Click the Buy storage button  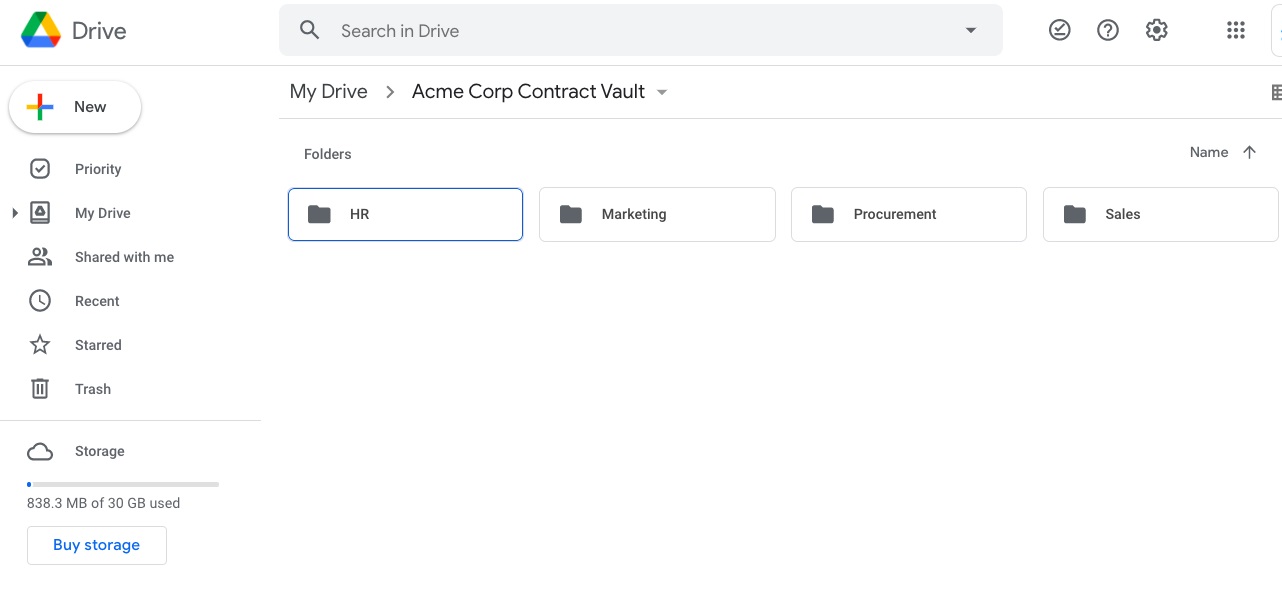tap(97, 545)
